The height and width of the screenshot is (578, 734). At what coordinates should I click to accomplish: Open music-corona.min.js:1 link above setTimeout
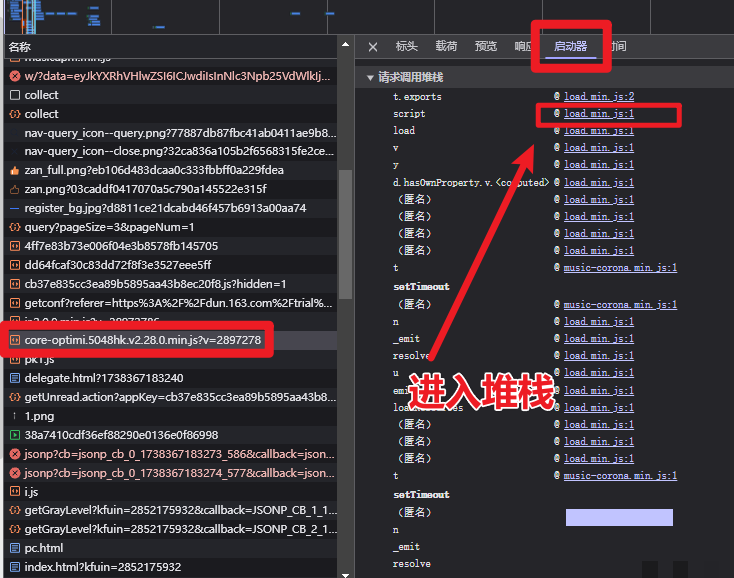[x=620, y=268]
